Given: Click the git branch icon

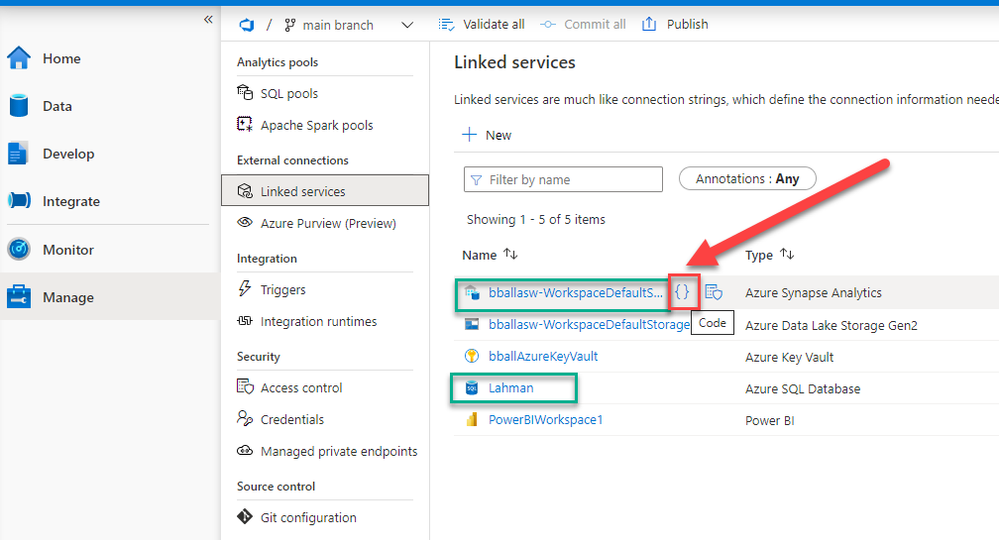Looking at the screenshot, I should 290,25.
